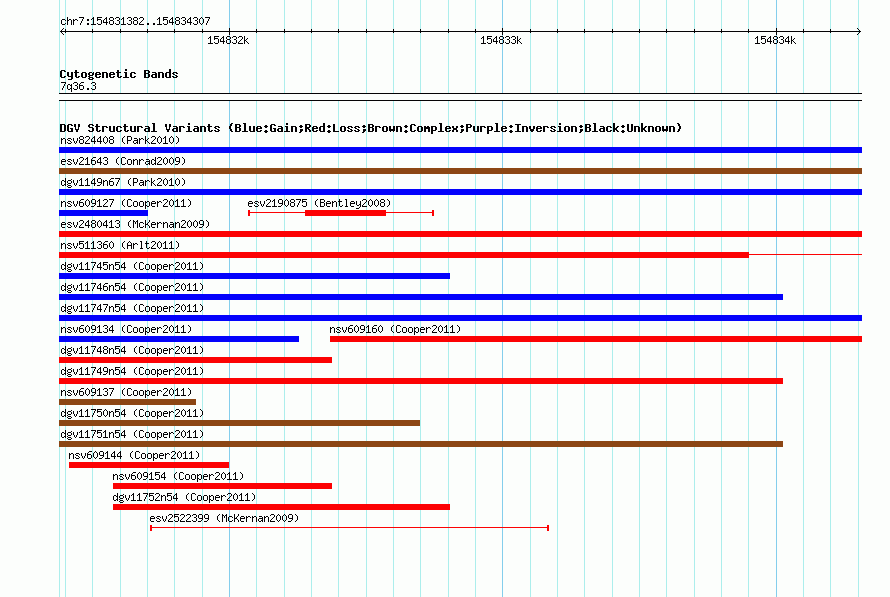This screenshot has width=890, height=597.
Task: Select the esv21643 (Conrad2009) label
Action: point(123,161)
